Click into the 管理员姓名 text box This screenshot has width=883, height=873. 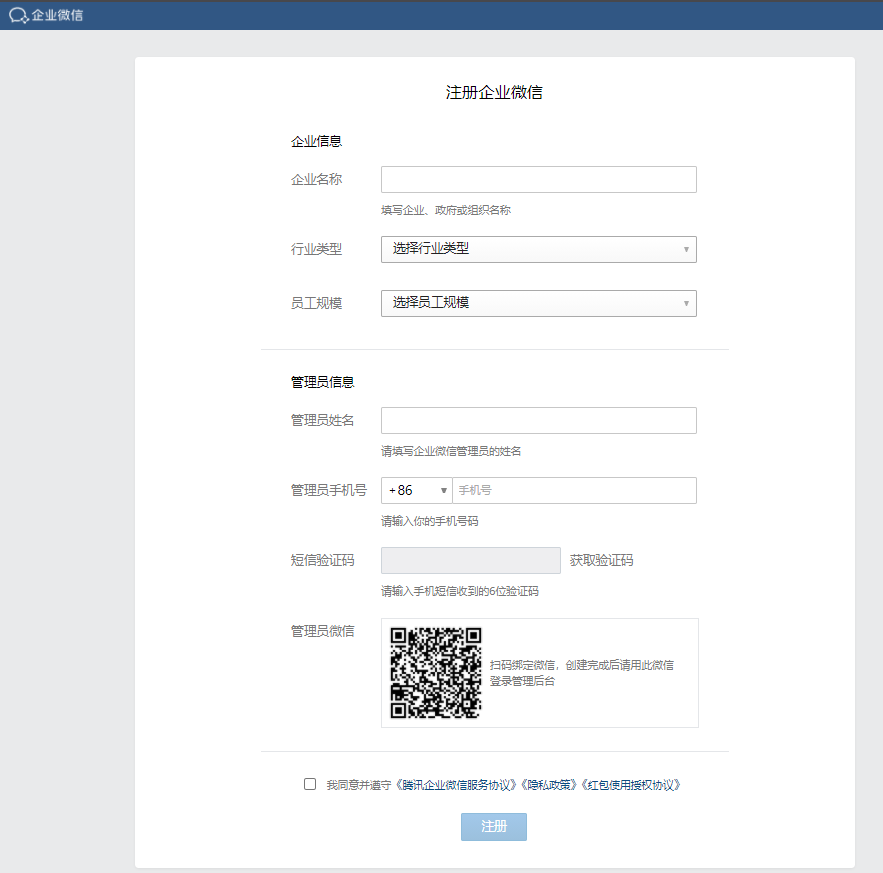[x=538, y=421]
